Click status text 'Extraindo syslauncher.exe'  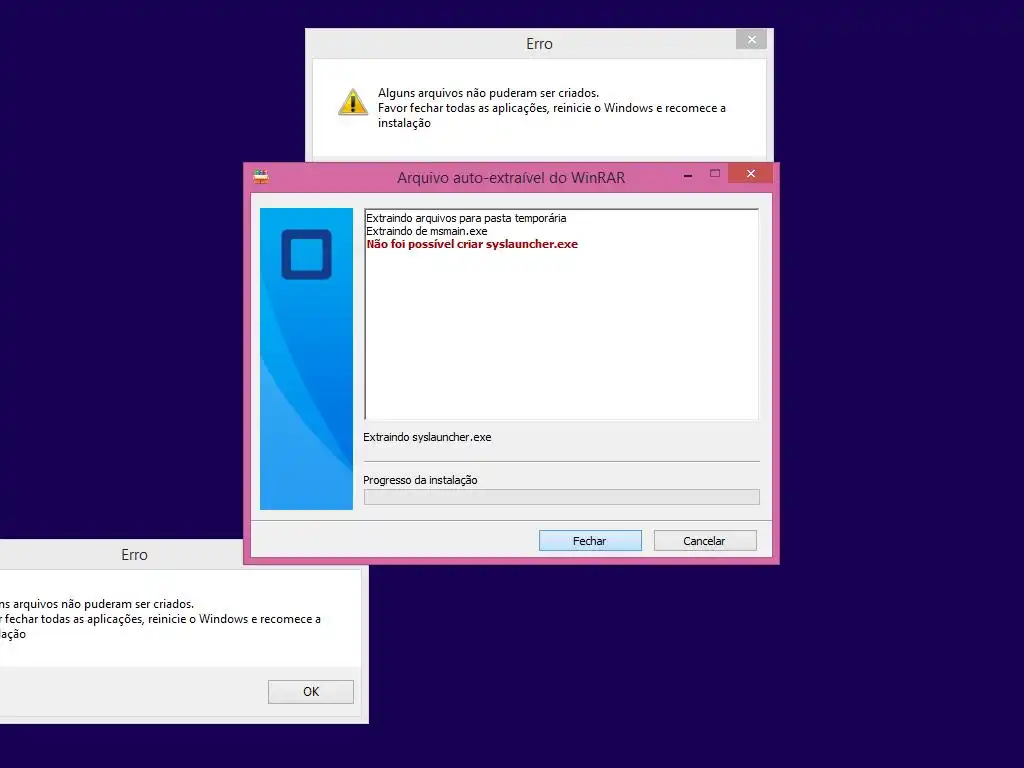click(427, 438)
